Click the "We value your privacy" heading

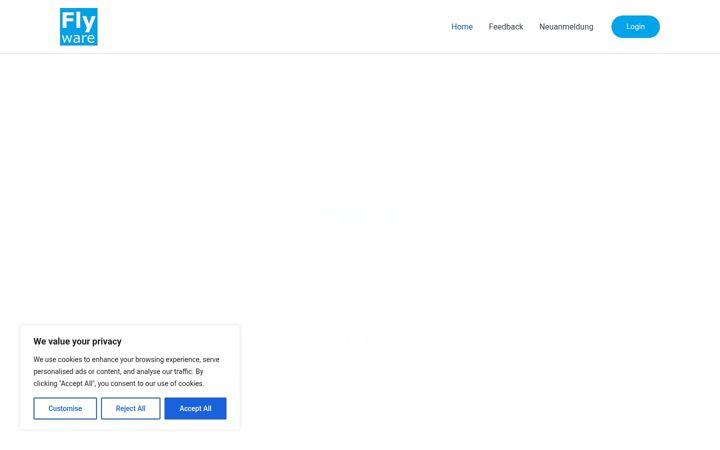pyautogui.click(x=78, y=341)
